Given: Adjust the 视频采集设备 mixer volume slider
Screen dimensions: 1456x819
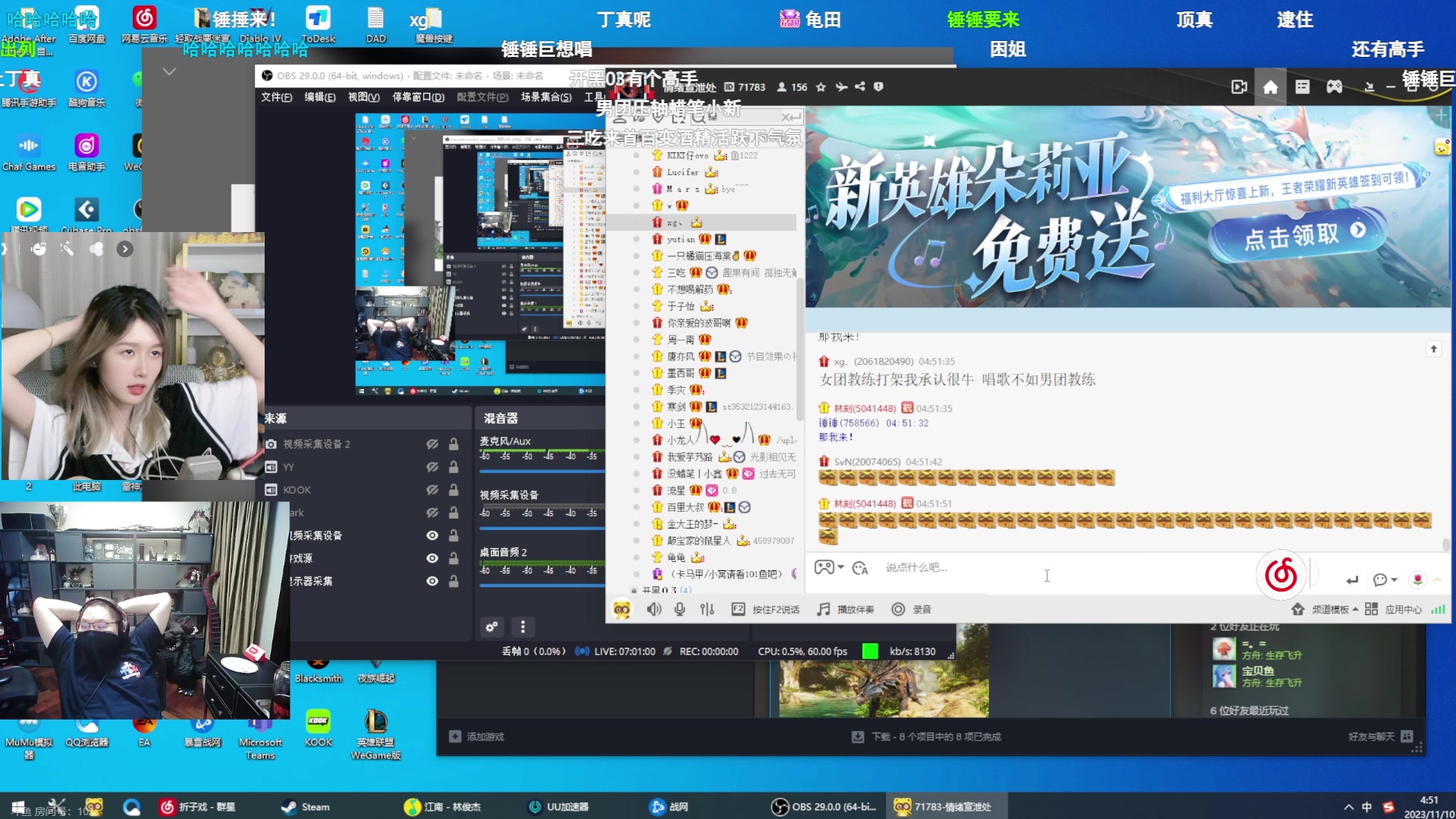Looking at the screenshot, I should pyautogui.click(x=541, y=529).
